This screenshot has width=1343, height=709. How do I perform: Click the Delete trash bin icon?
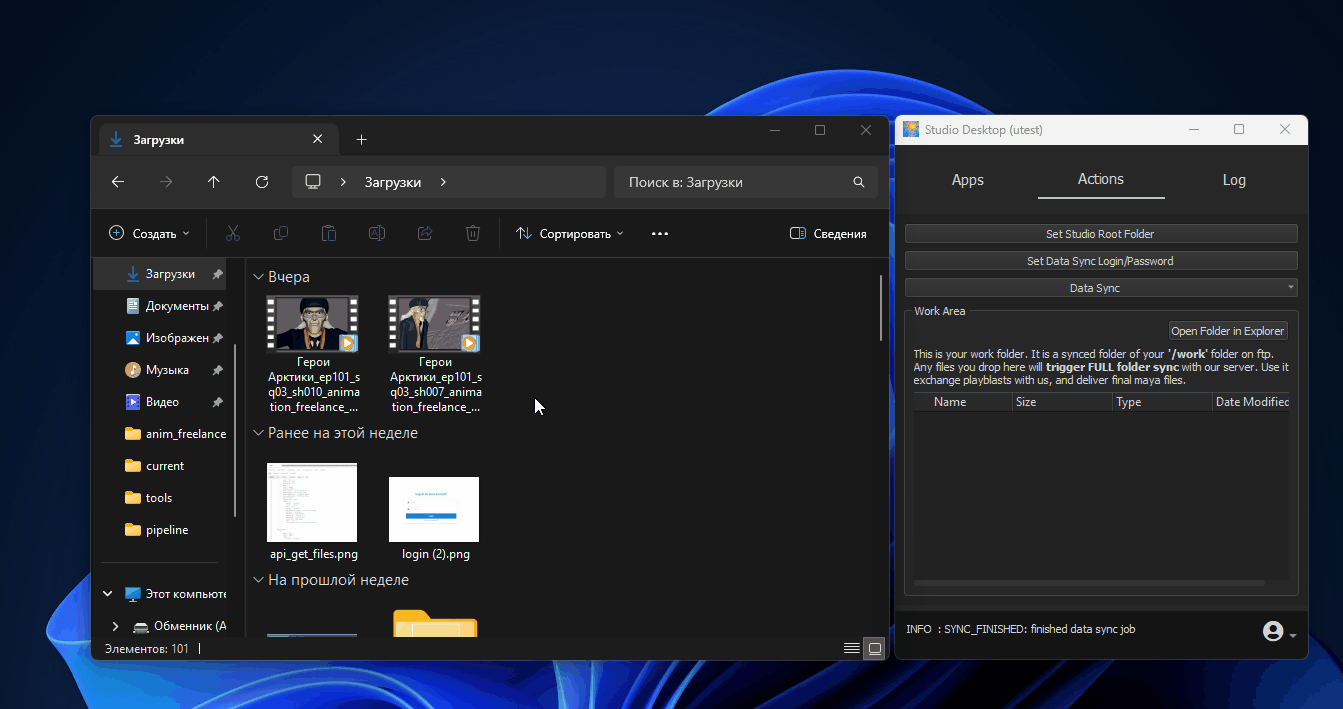(x=473, y=233)
